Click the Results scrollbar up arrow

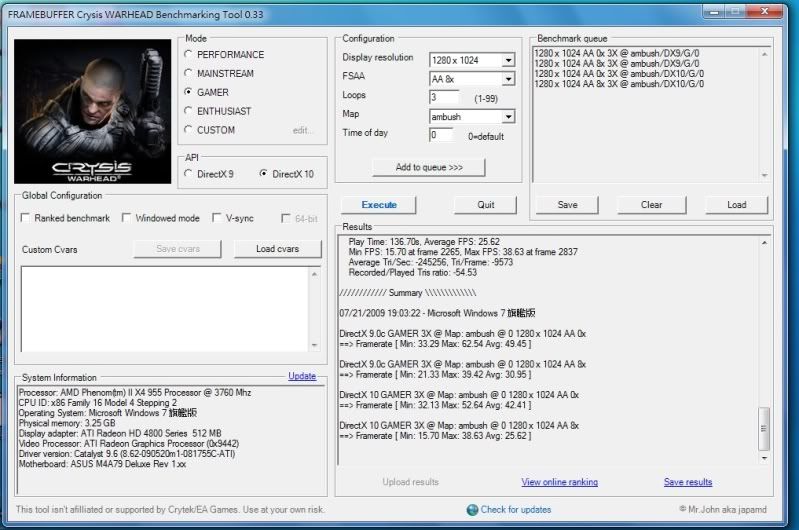pos(764,243)
